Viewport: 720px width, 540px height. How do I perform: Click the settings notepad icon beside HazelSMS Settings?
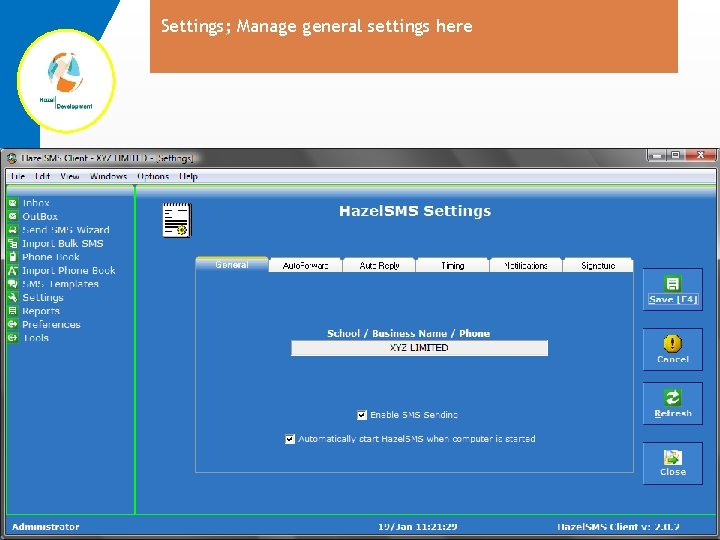pyautogui.click(x=177, y=220)
